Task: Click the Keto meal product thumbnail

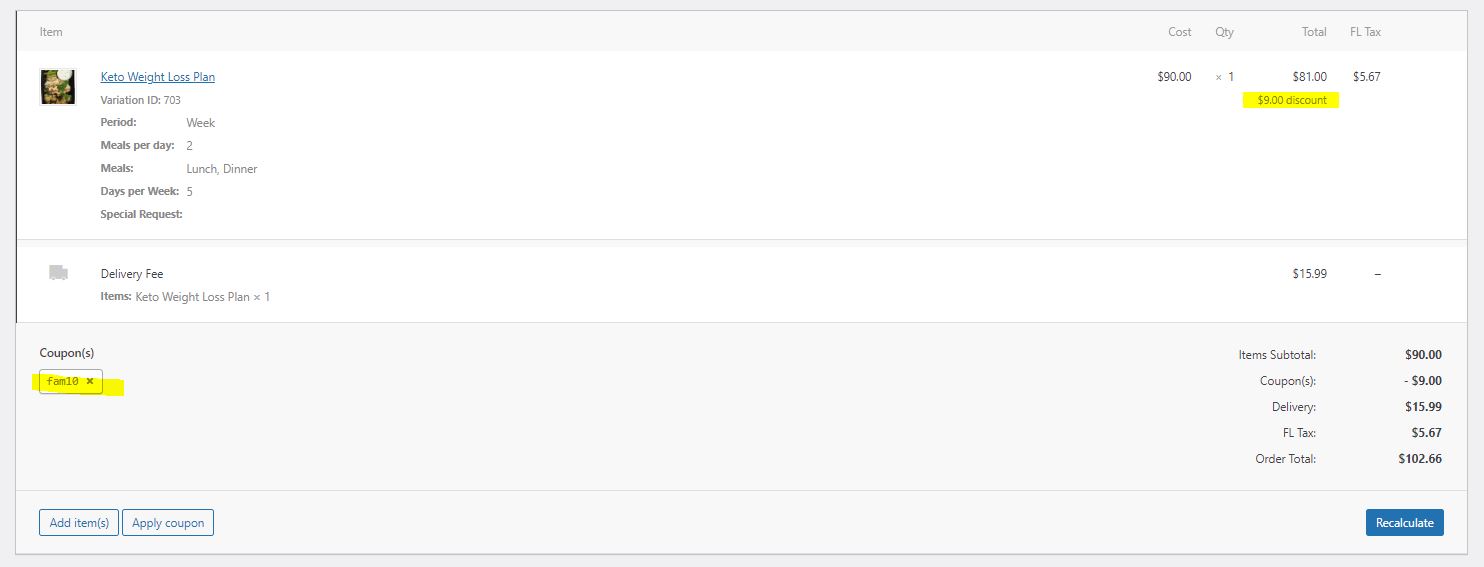Action: pyautogui.click(x=58, y=87)
